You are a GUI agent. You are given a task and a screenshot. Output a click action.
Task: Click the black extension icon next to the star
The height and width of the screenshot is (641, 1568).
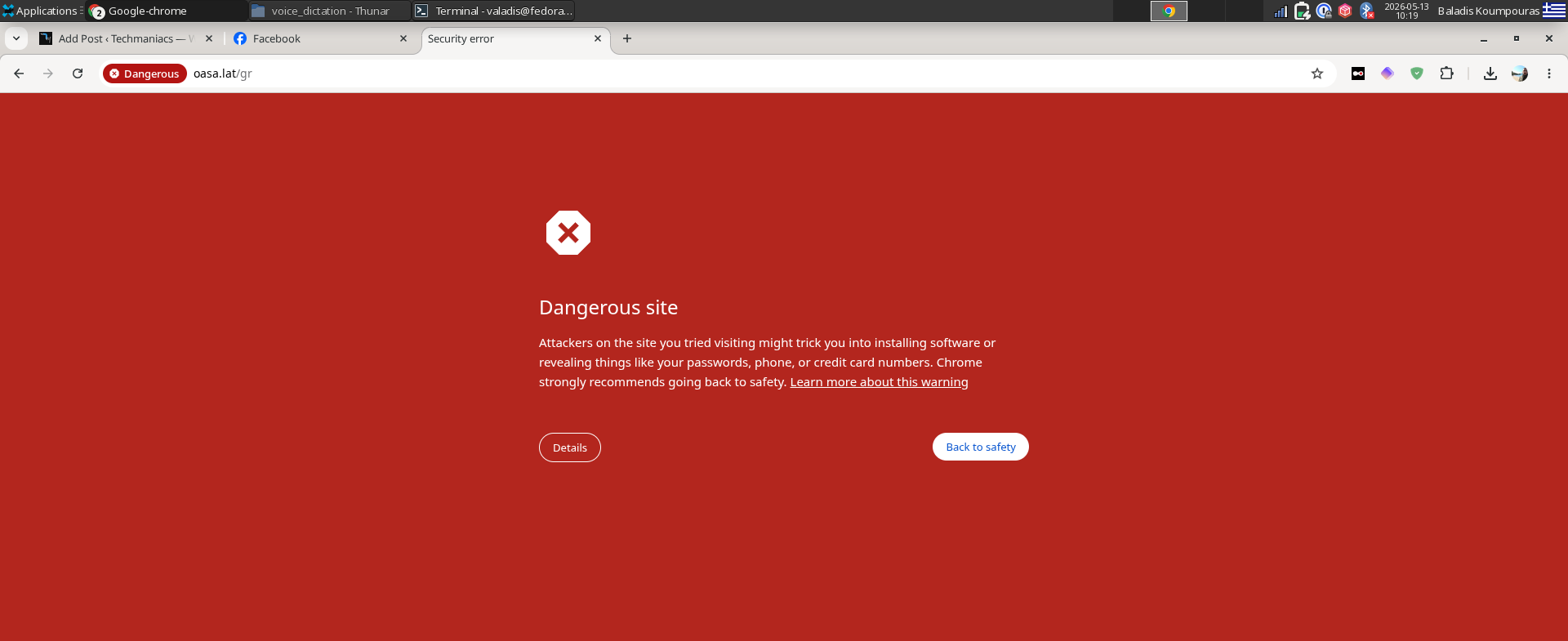(1358, 73)
